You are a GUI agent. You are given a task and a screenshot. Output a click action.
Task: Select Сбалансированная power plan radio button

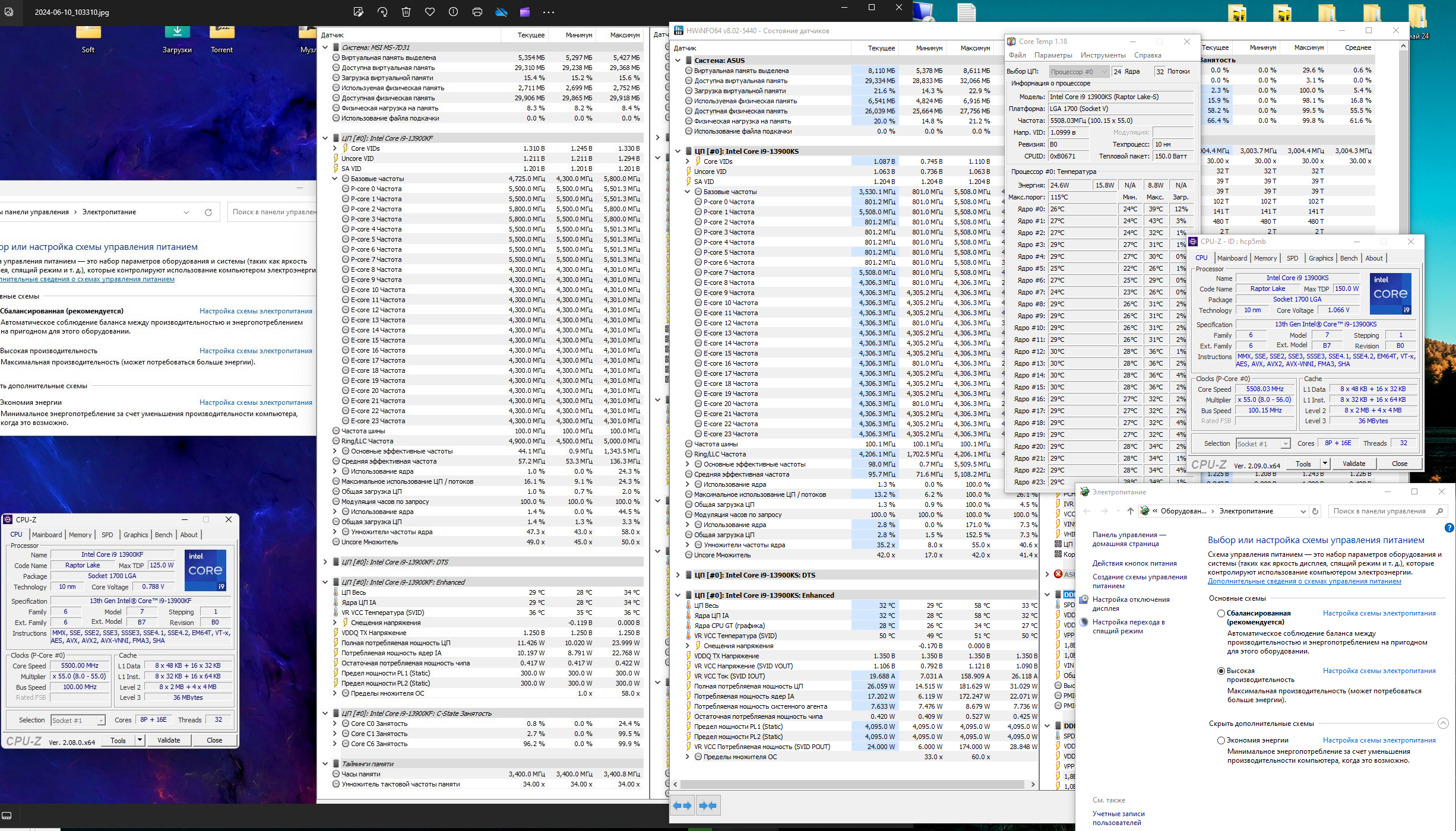tap(1221, 613)
